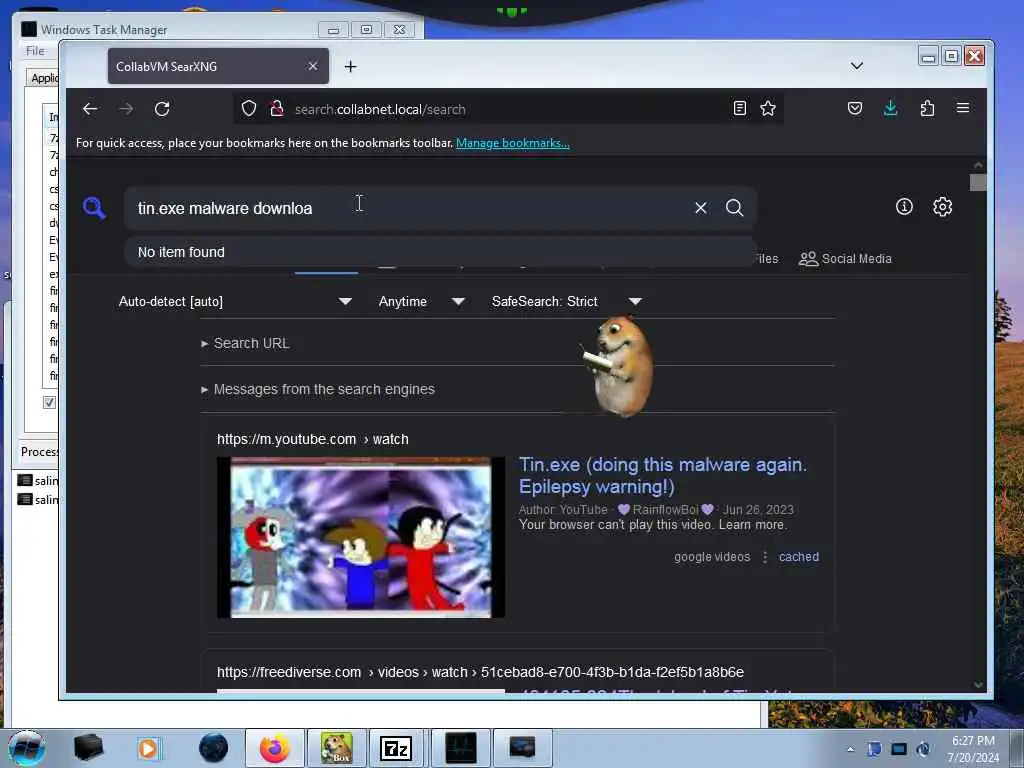Viewport: 1024px width, 768px height.
Task: Open the SearXNG preferences gear
Action: pyautogui.click(x=942, y=207)
